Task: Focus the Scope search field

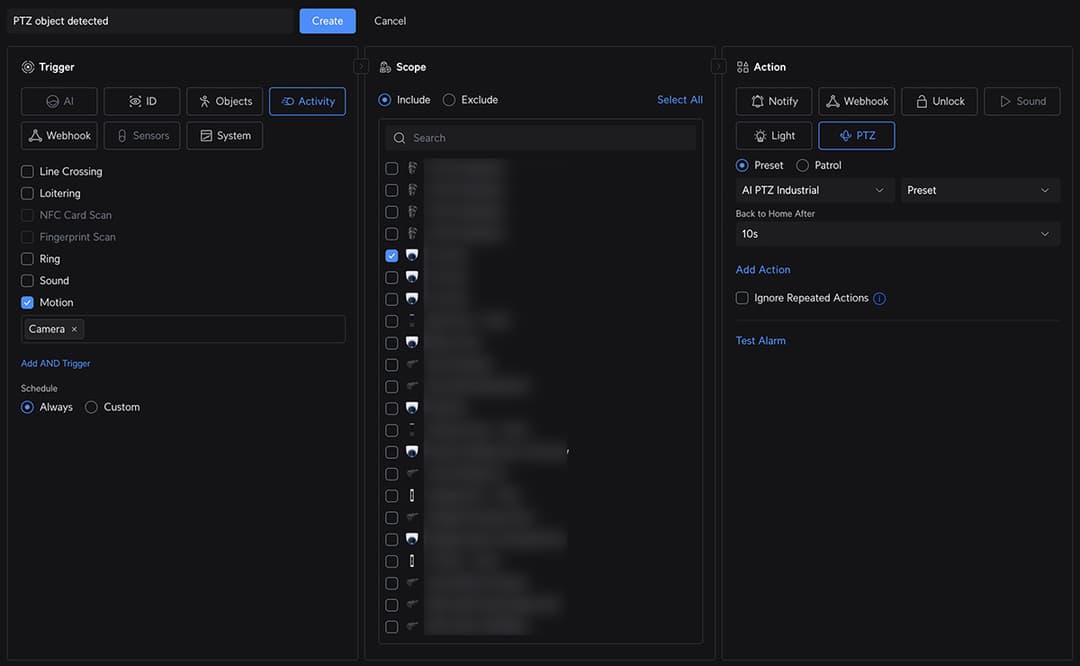Action: coord(541,138)
